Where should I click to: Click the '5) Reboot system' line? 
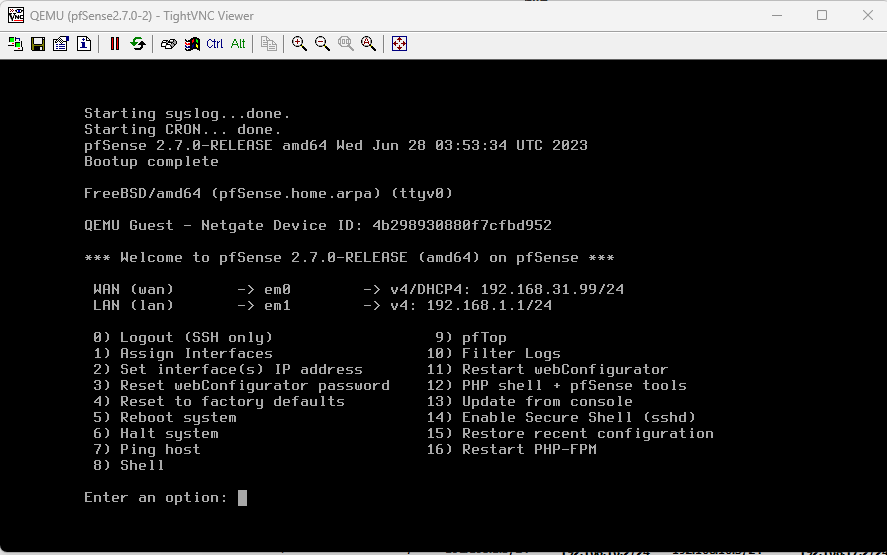click(x=165, y=418)
